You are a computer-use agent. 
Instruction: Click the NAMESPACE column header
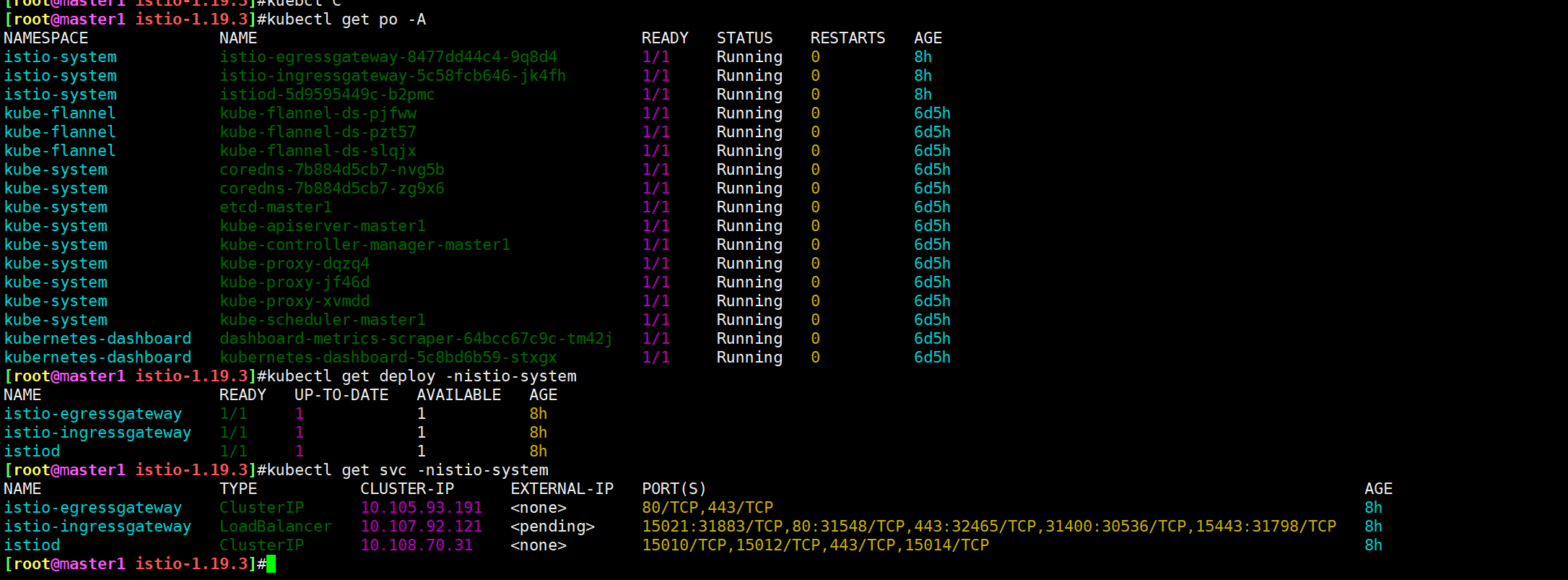coord(46,38)
